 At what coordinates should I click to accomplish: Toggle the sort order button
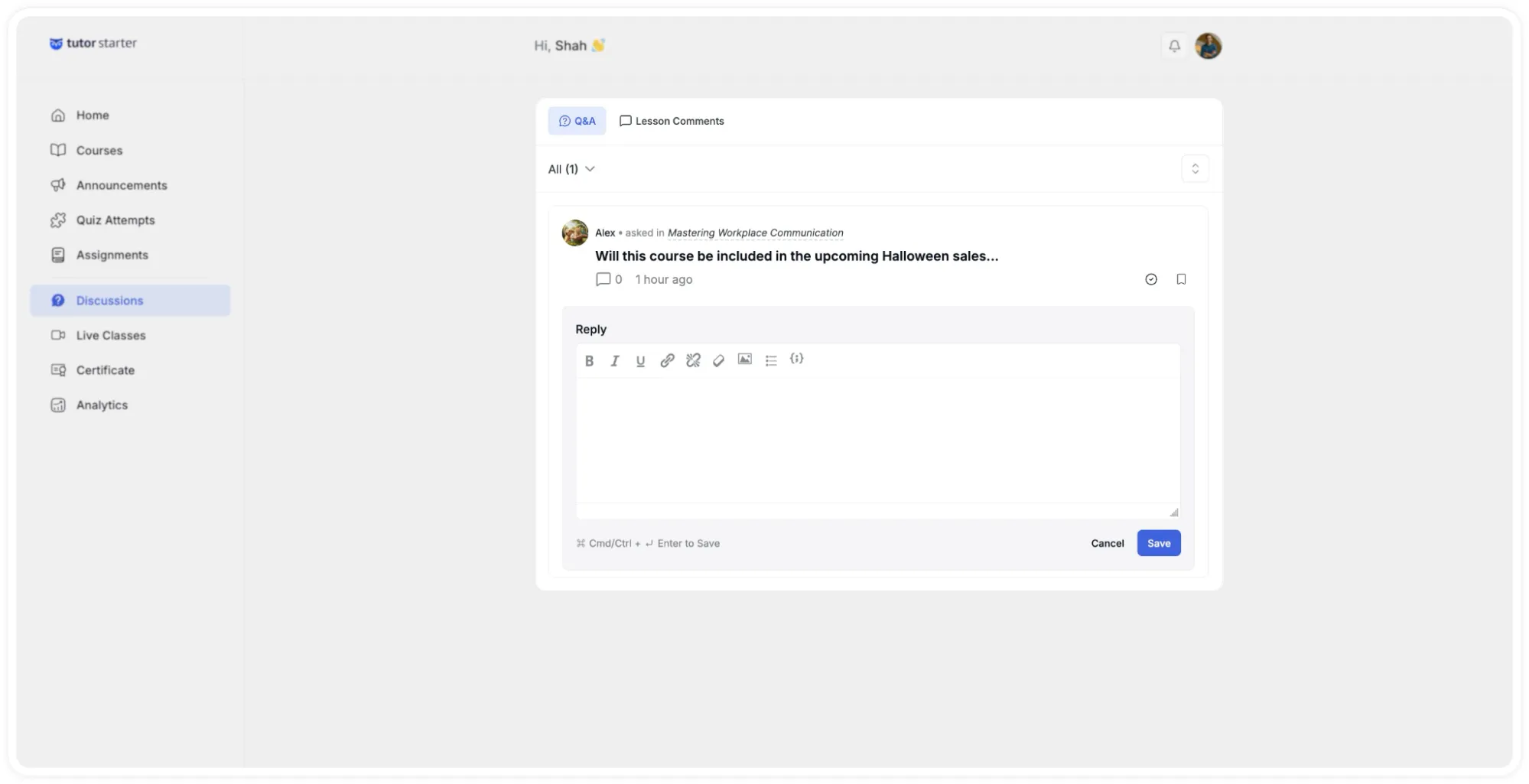click(x=1195, y=169)
